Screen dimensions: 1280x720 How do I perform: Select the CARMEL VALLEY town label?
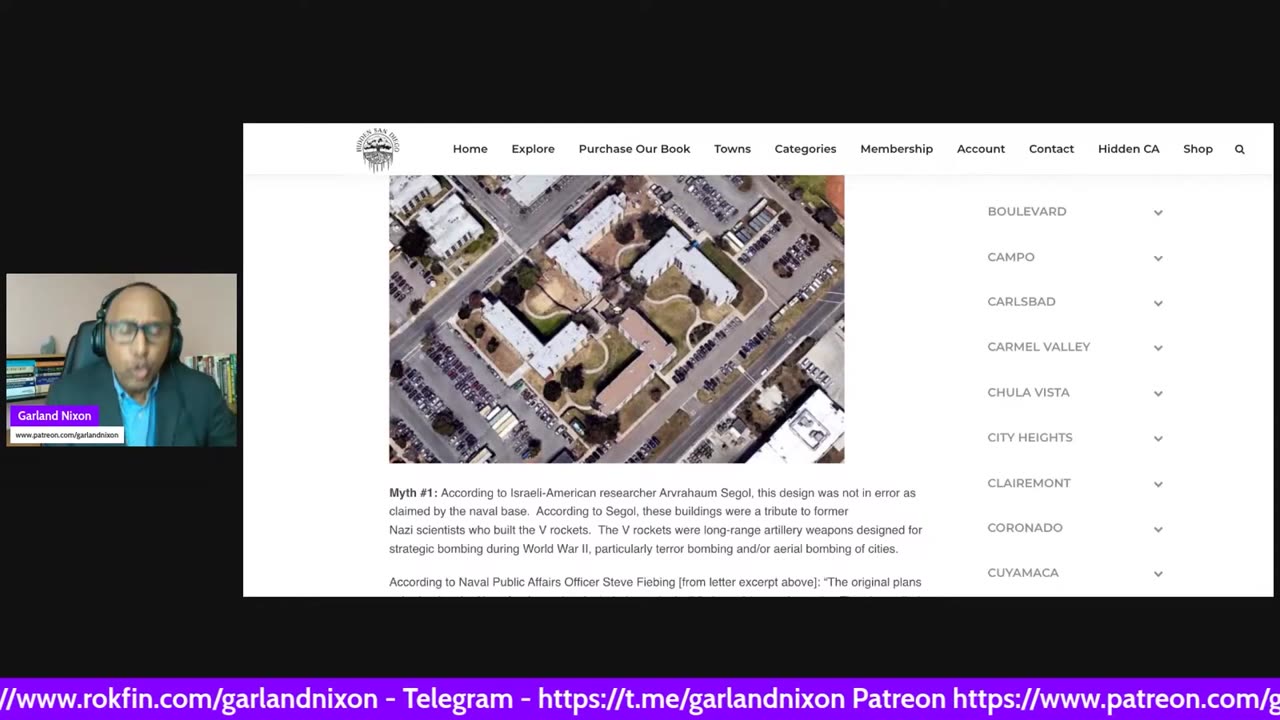click(x=1039, y=347)
